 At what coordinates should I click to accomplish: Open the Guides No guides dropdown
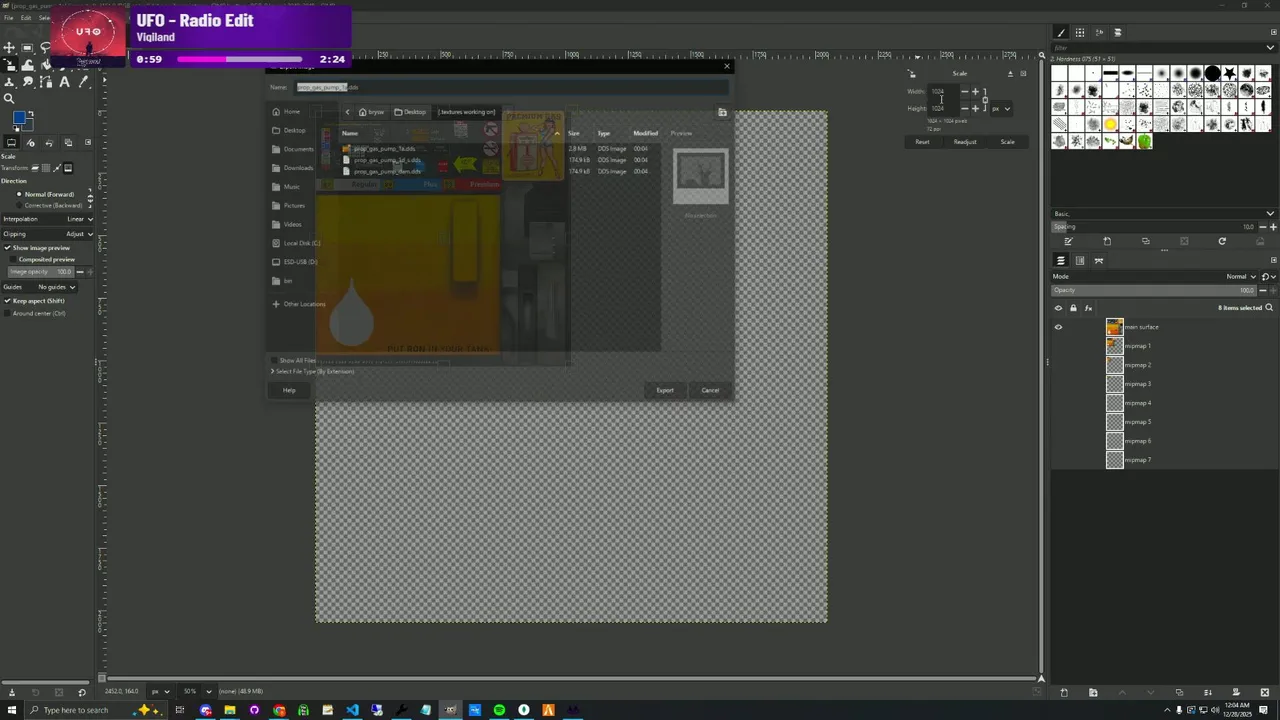[x=40, y=287]
